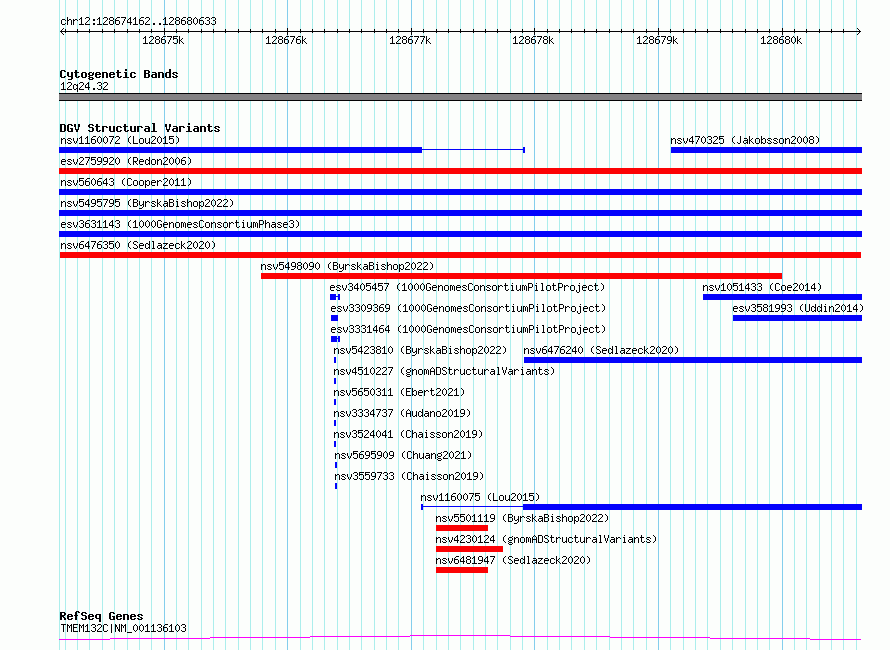Click the DGV Structural Variants track title

tap(140, 128)
